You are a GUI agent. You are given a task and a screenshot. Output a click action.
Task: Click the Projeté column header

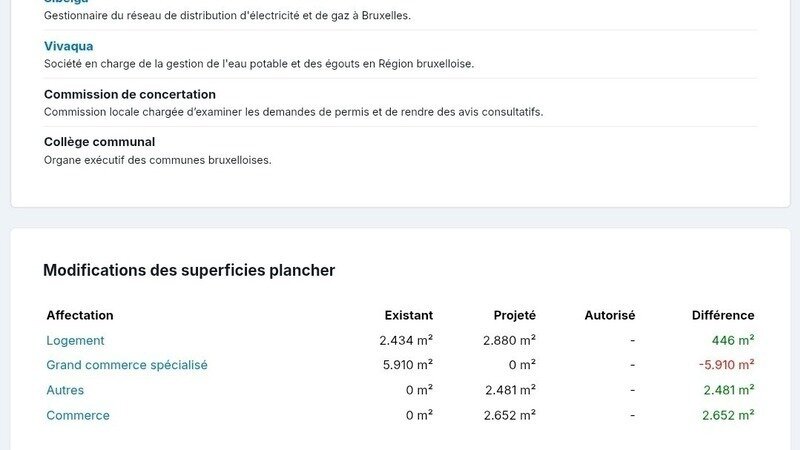(x=514, y=315)
